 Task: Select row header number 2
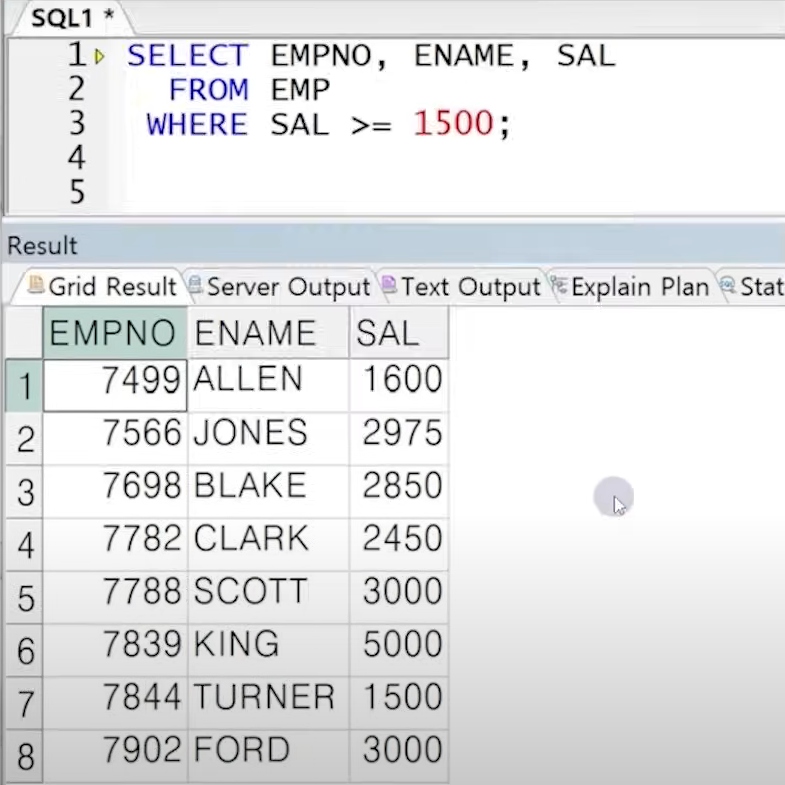point(24,439)
